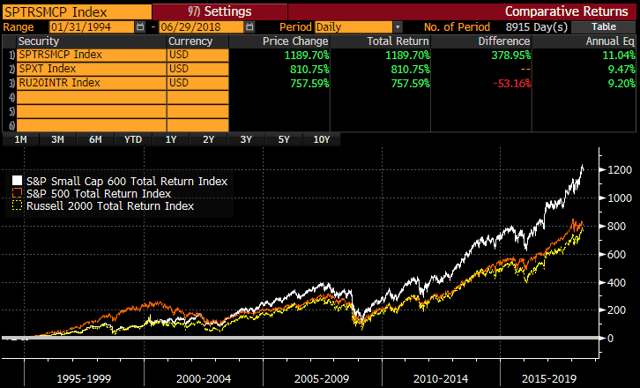Select the YTD range tab

click(133, 140)
